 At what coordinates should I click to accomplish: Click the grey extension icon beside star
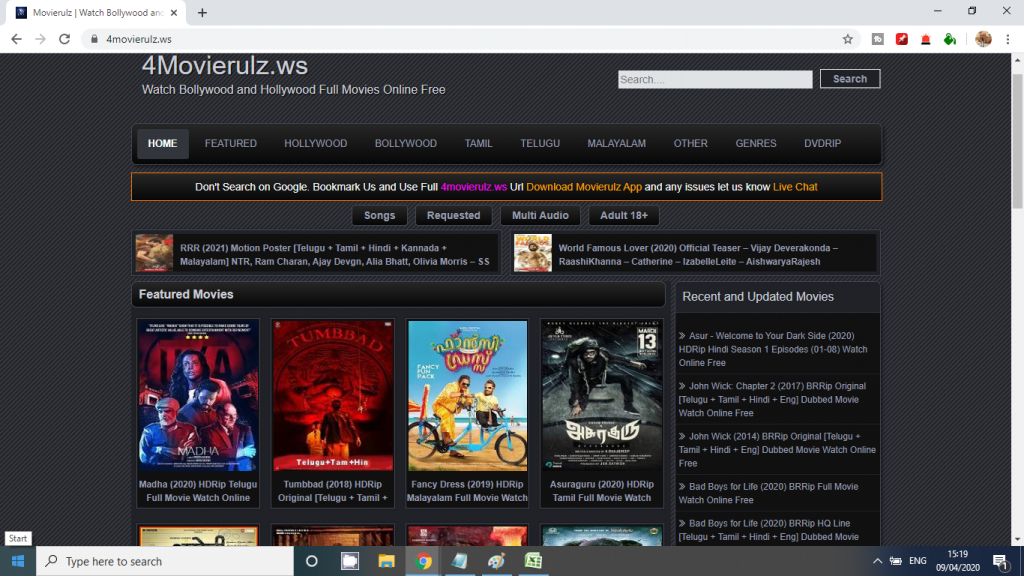tap(878, 39)
